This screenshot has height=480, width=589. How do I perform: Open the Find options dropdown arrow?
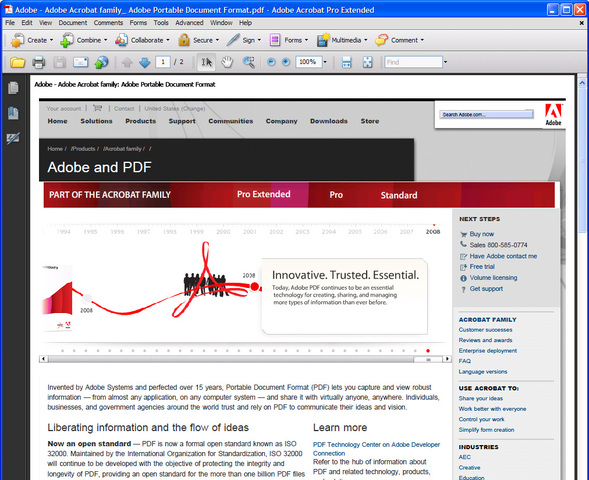(x=446, y=62)
